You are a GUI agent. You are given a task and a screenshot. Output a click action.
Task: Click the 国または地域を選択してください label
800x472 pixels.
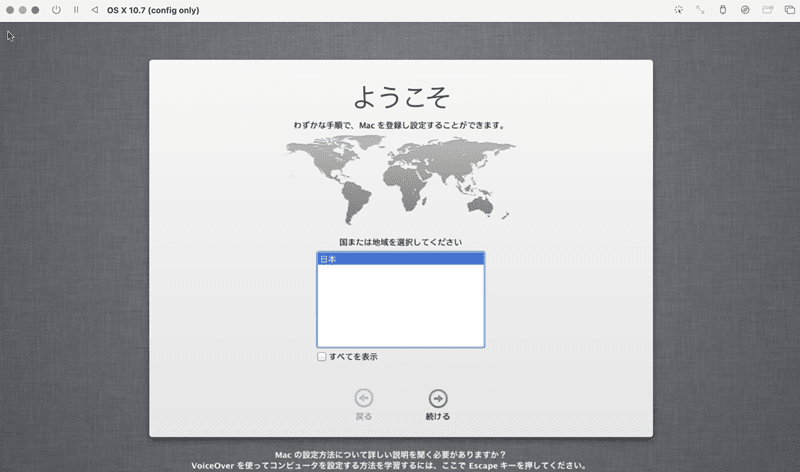point(401,242)
